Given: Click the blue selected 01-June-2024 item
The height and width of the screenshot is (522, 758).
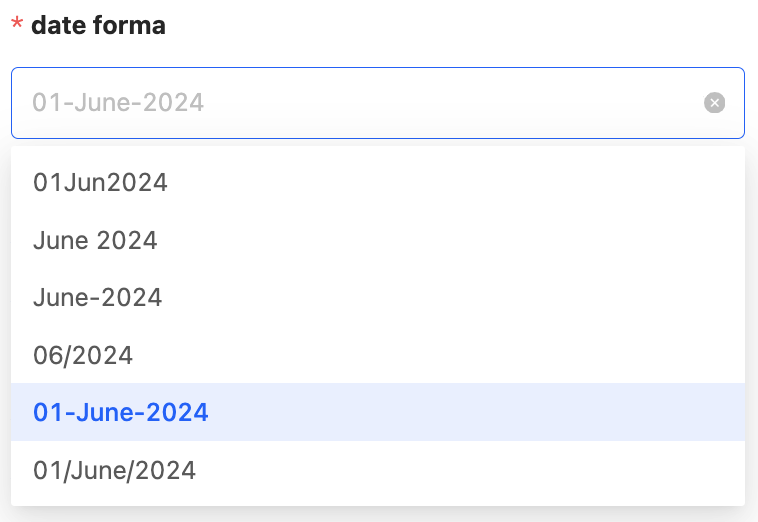Looking at the screenshot, I should [121, 412].
